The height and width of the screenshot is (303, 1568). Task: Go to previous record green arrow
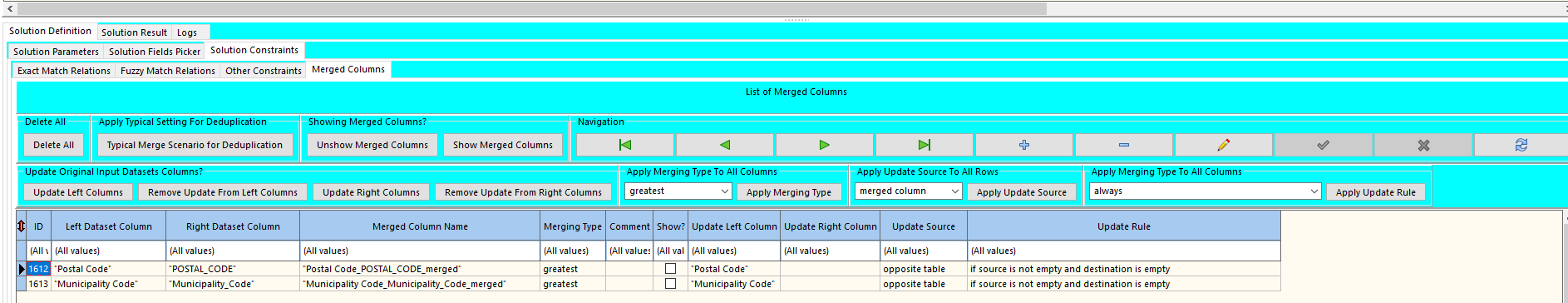(725, 145)
